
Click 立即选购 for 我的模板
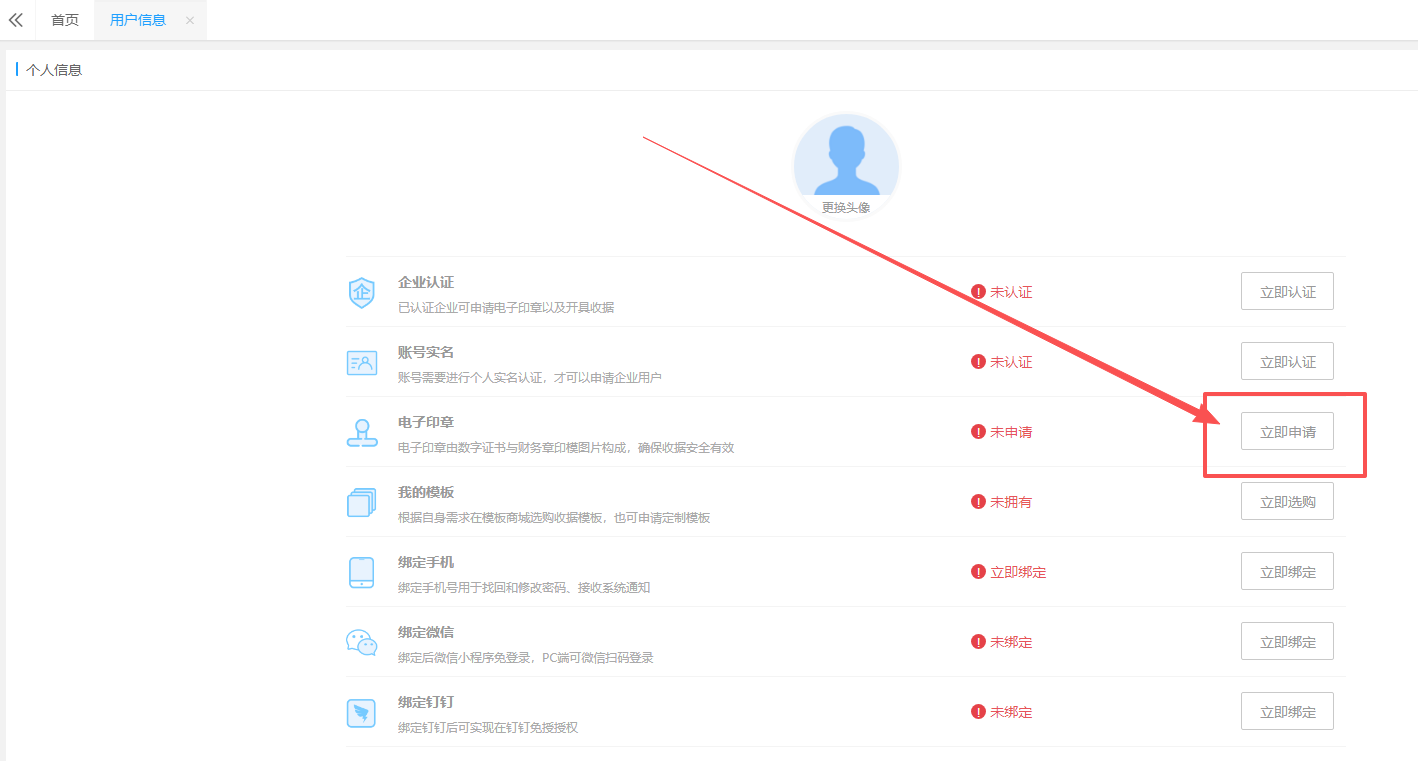click(1287, 502)
